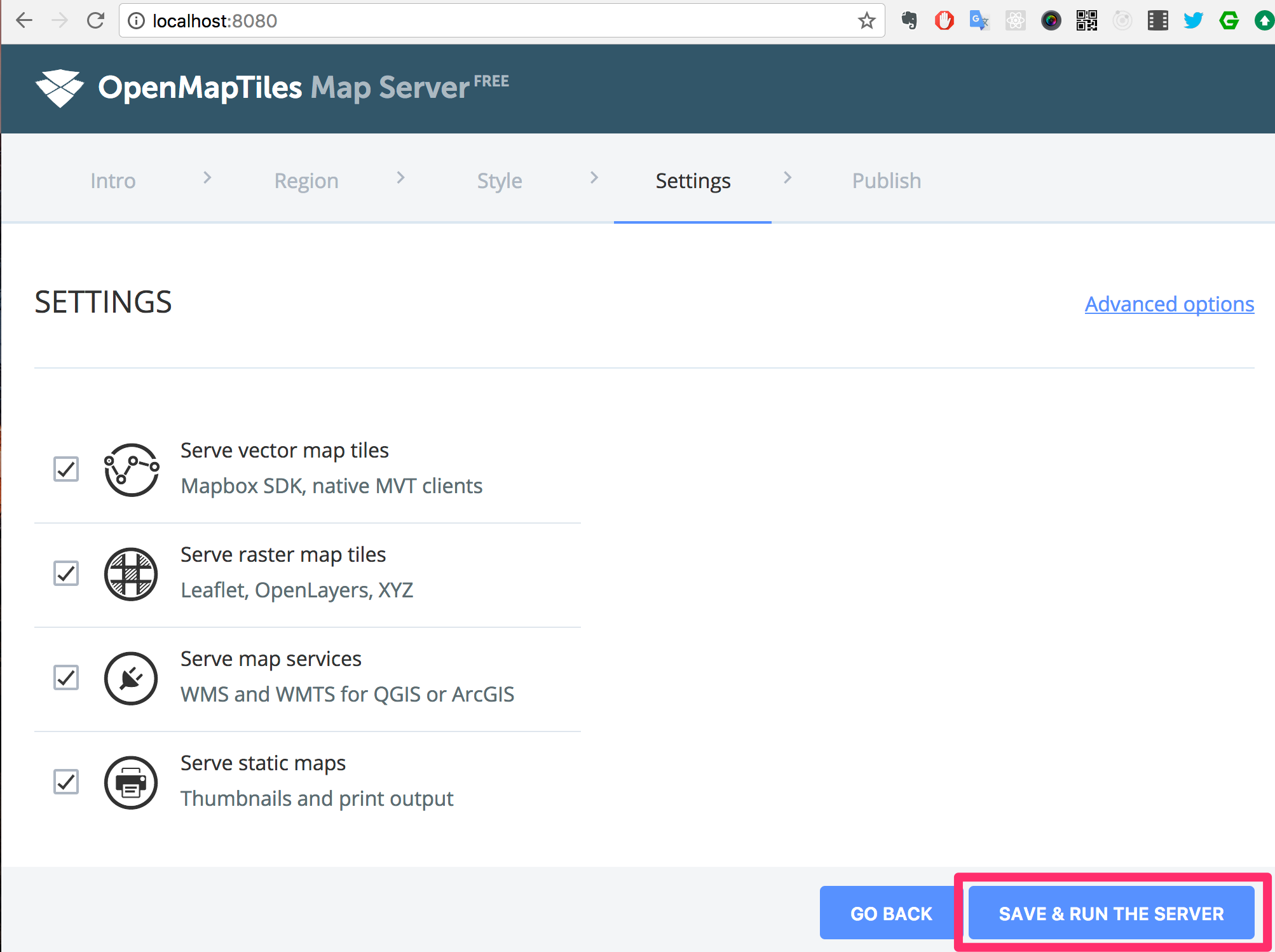The width and height of the screenshot is (1275, 952).
Task: Open the Google Translate extension
Action: 979,20
